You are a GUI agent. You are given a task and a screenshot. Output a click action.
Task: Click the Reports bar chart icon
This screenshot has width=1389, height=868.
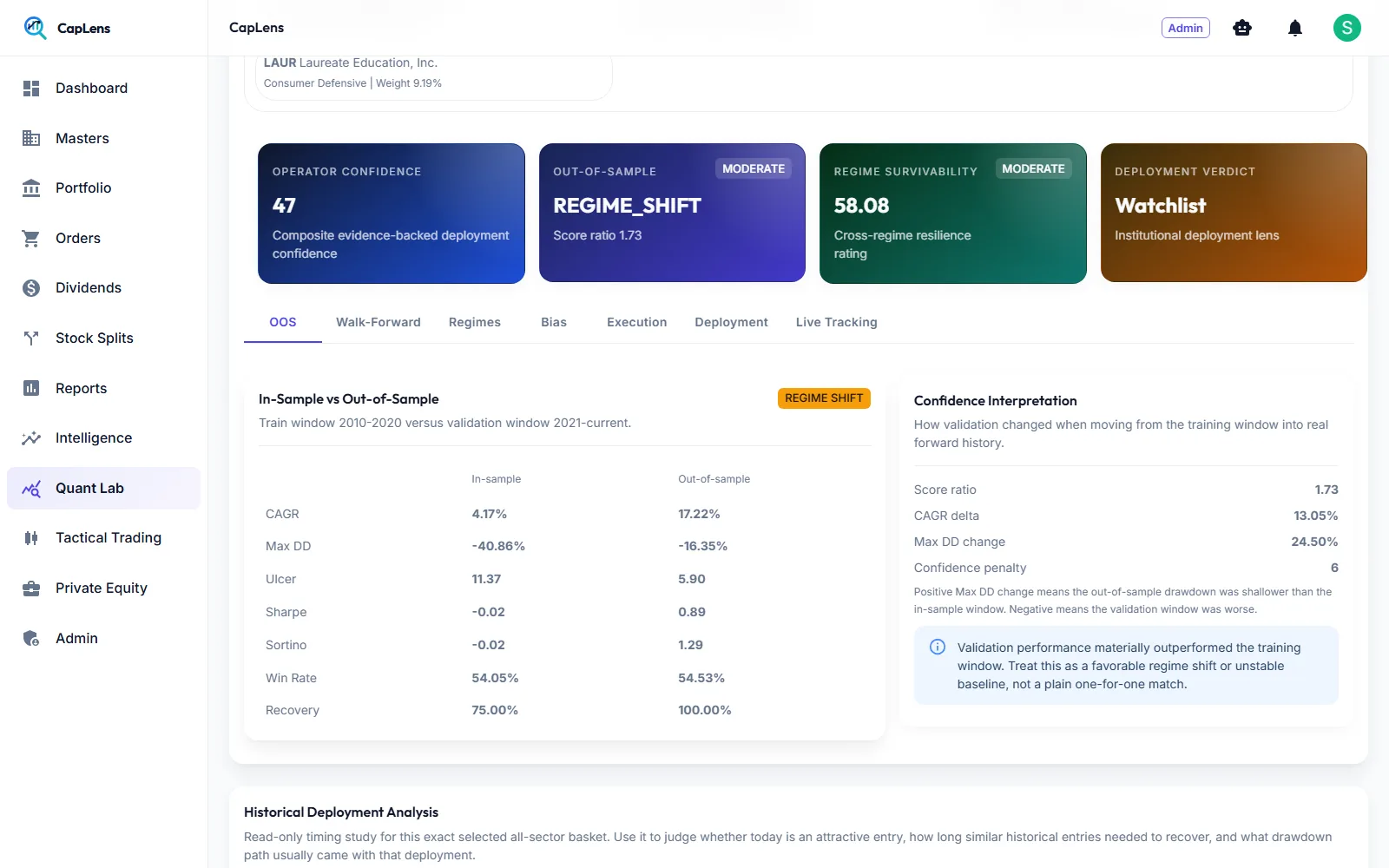pos(31,388)
